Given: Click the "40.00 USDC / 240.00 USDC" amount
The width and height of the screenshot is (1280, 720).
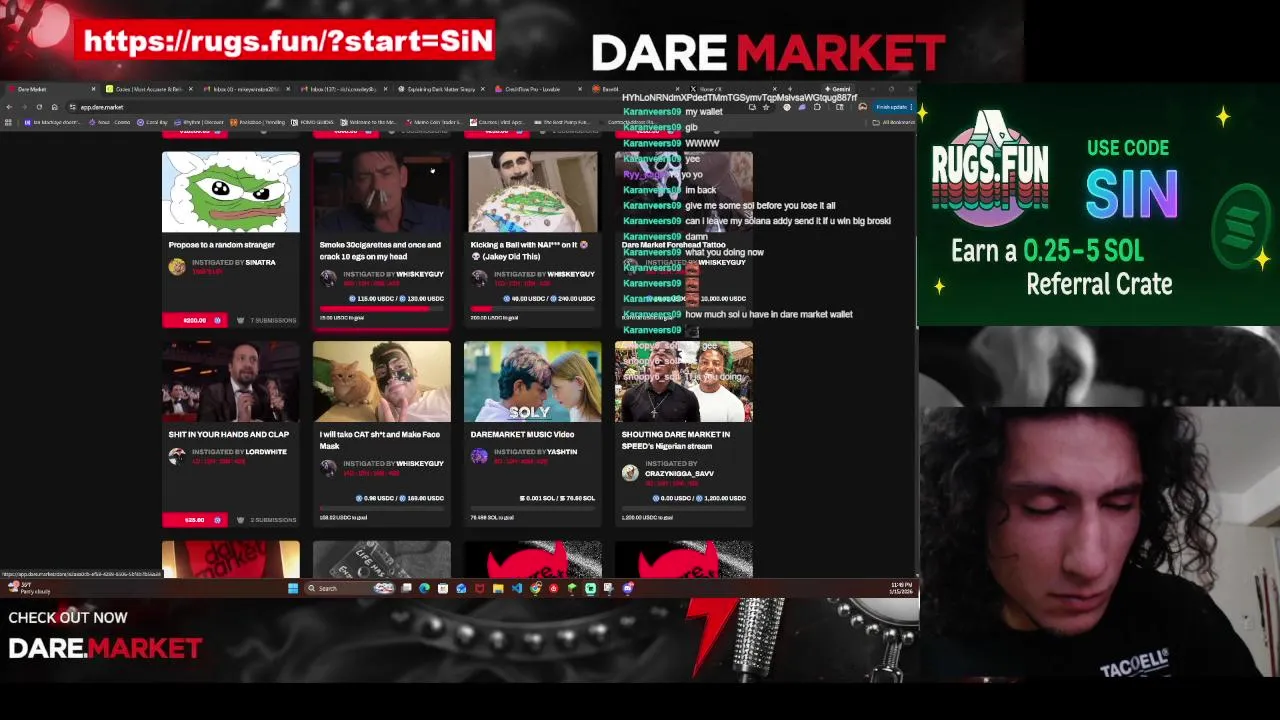Looking at the screenshot, I should [x=550, y=299].
